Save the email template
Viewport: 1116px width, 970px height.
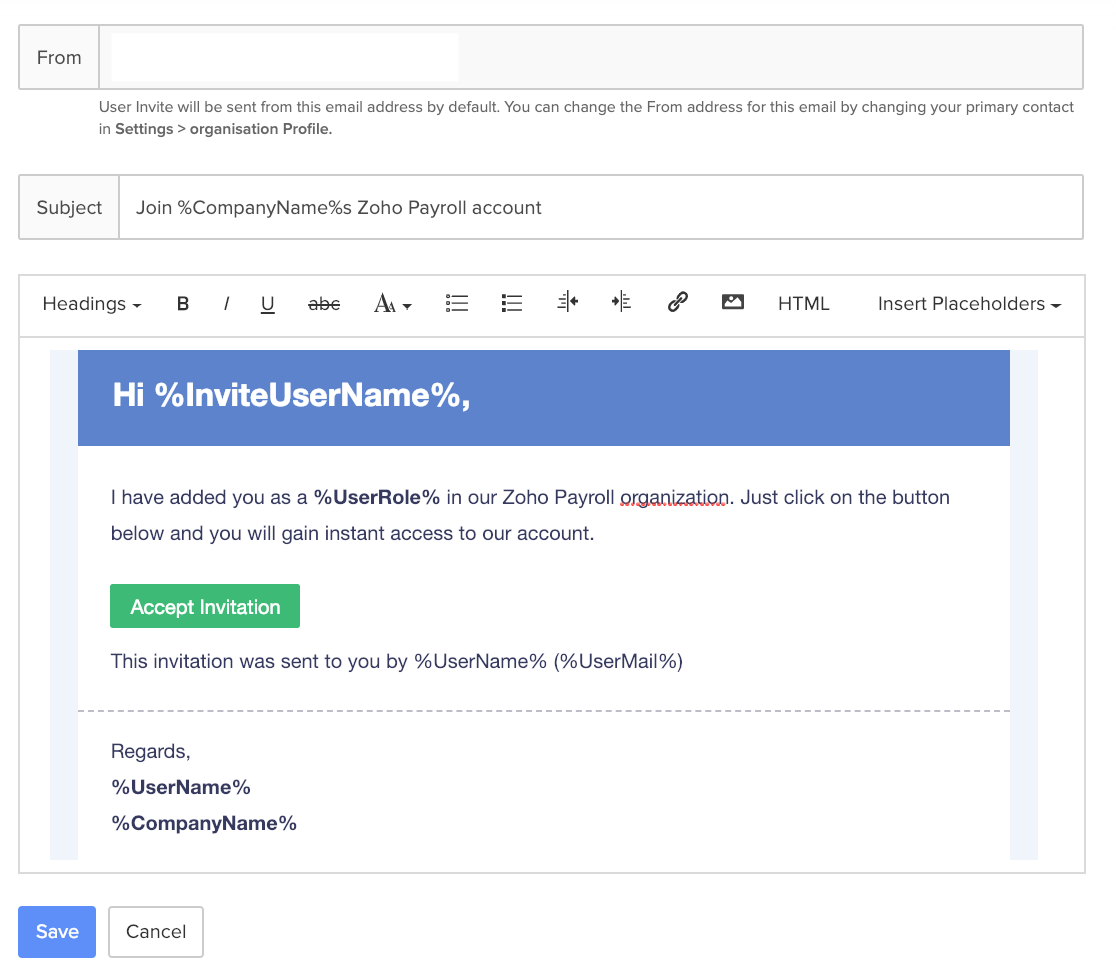point(56,931)
